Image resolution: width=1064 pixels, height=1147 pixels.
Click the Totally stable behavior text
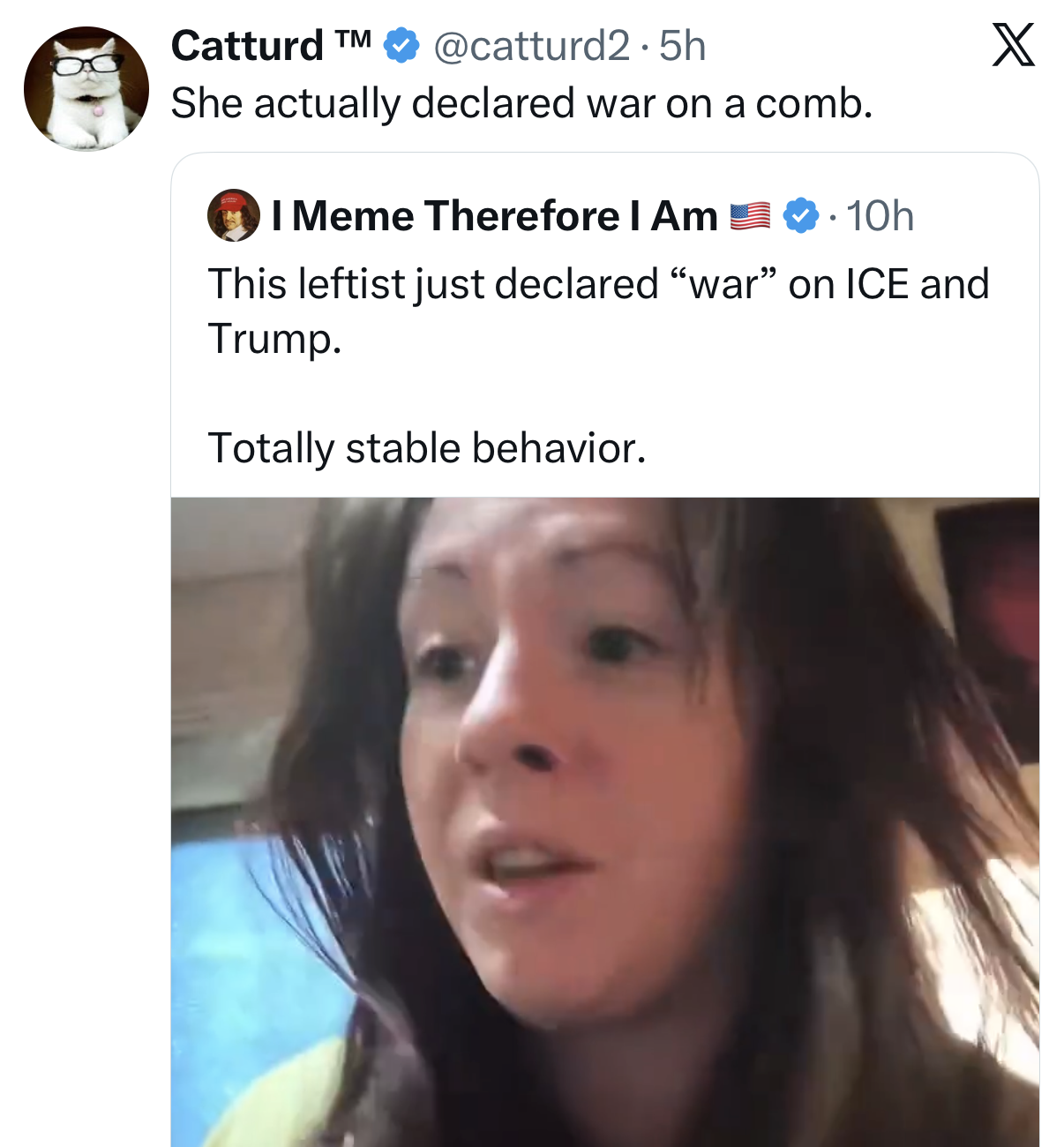[x=427, y=447]
